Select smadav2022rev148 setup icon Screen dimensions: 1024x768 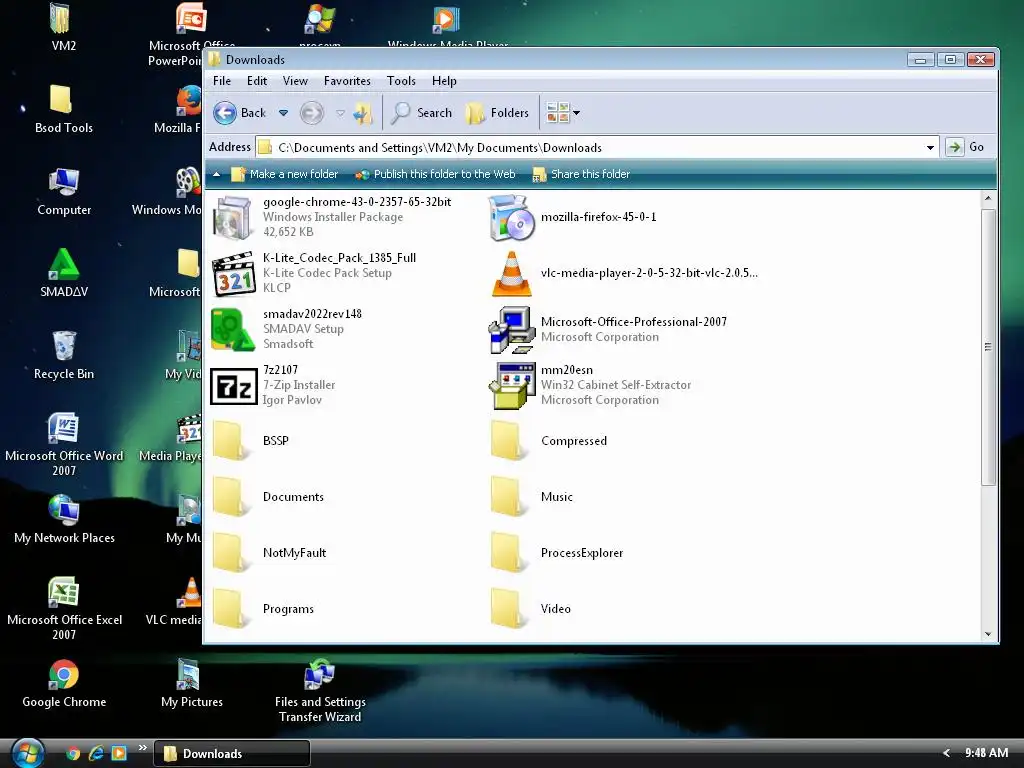pyautogui.click(x=232, y=329)
